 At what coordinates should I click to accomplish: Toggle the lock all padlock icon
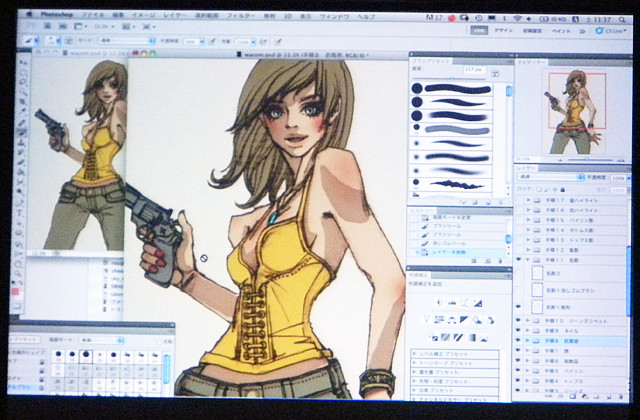562,189
